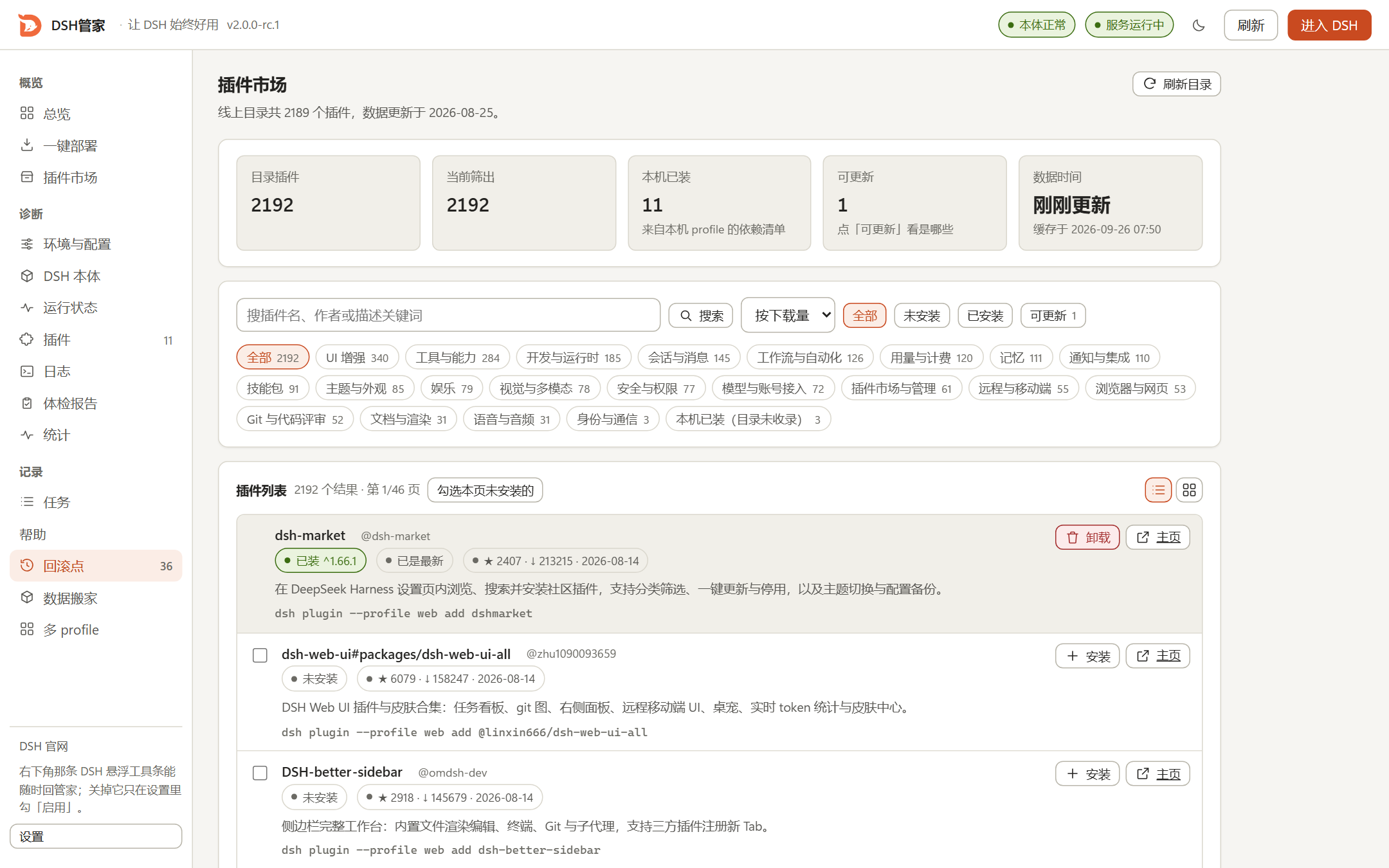Viewport: 1389px width, 868px height.
Task: Check the DSH-better-sidebar checkbox
Action: [260, 773]
